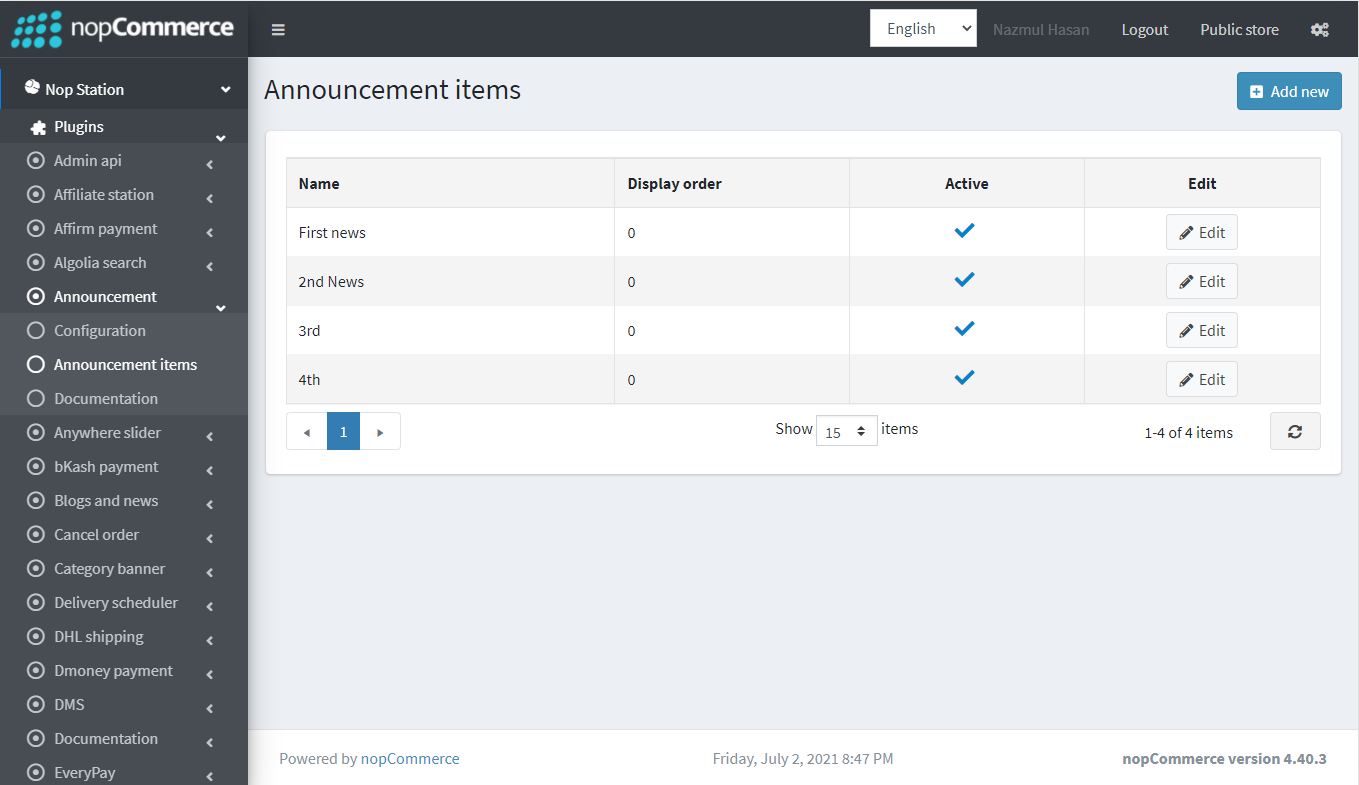1359x785 pixels.
Task: Edit the First news announcement
Action: [1202, 232]
